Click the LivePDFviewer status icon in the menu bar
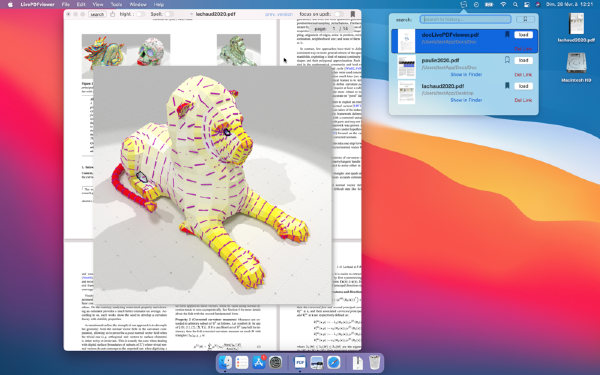 tap(463, 5)
